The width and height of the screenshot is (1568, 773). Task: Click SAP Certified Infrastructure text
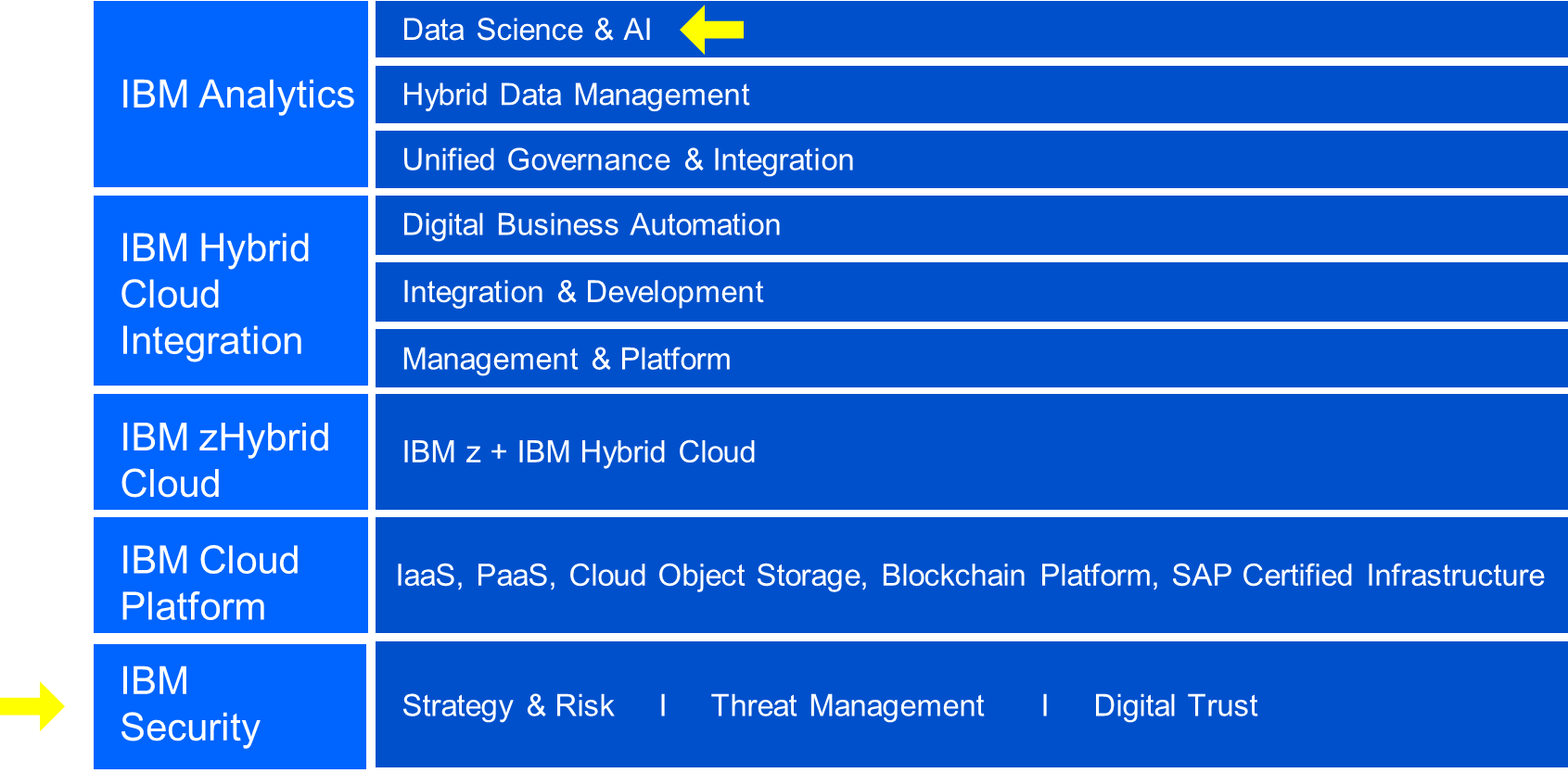pyautogui.click(x=1358, y=576)
